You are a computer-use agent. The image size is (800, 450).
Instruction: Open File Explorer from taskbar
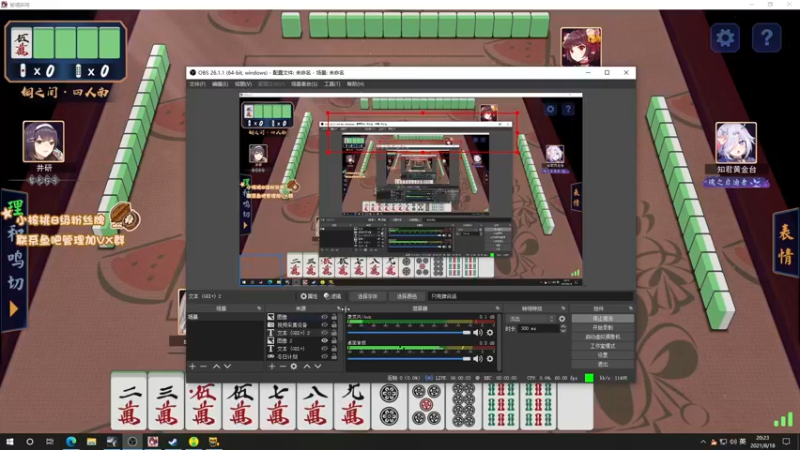point(91,441)
